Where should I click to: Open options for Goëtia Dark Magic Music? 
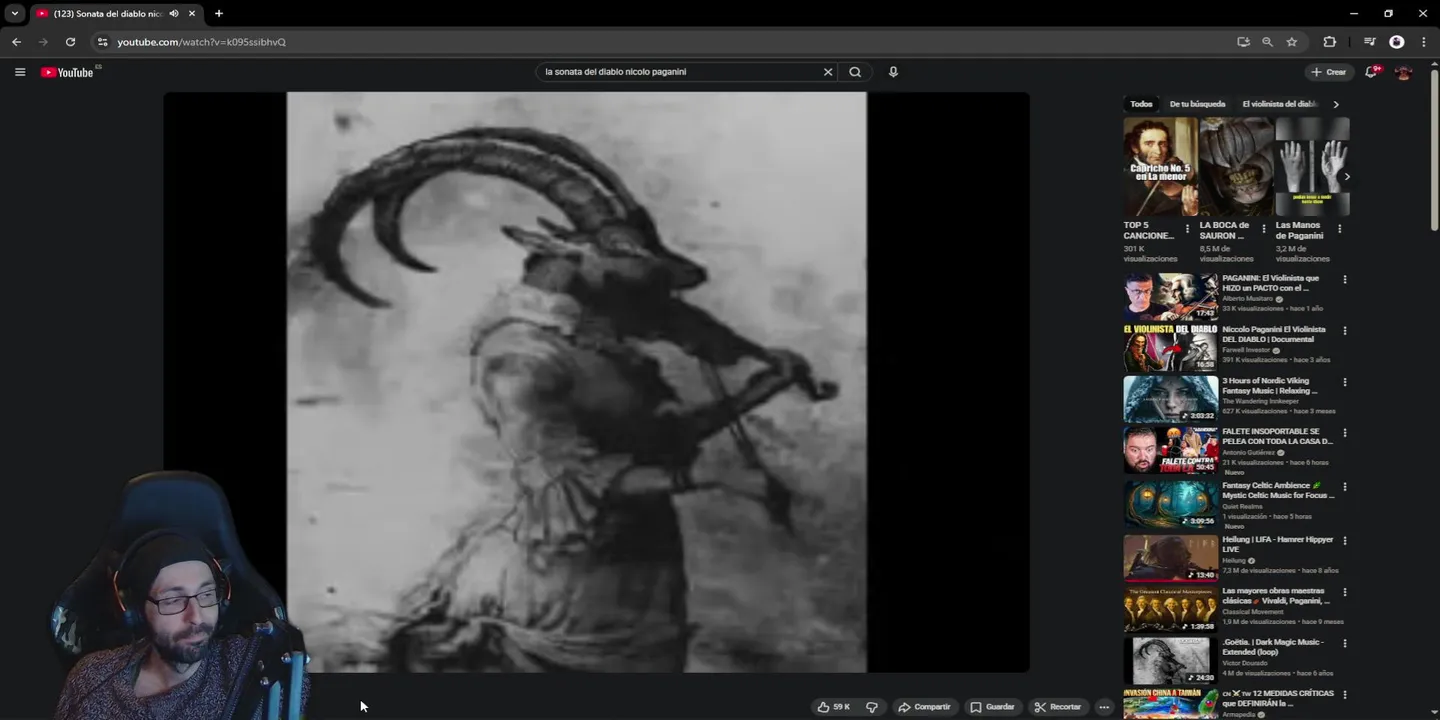click(1344, 643)
